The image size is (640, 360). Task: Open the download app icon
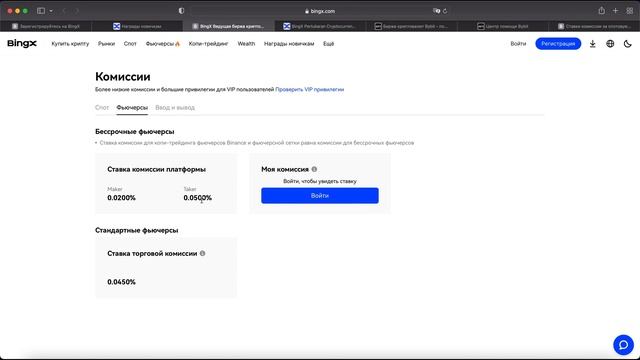pos(592,44)
